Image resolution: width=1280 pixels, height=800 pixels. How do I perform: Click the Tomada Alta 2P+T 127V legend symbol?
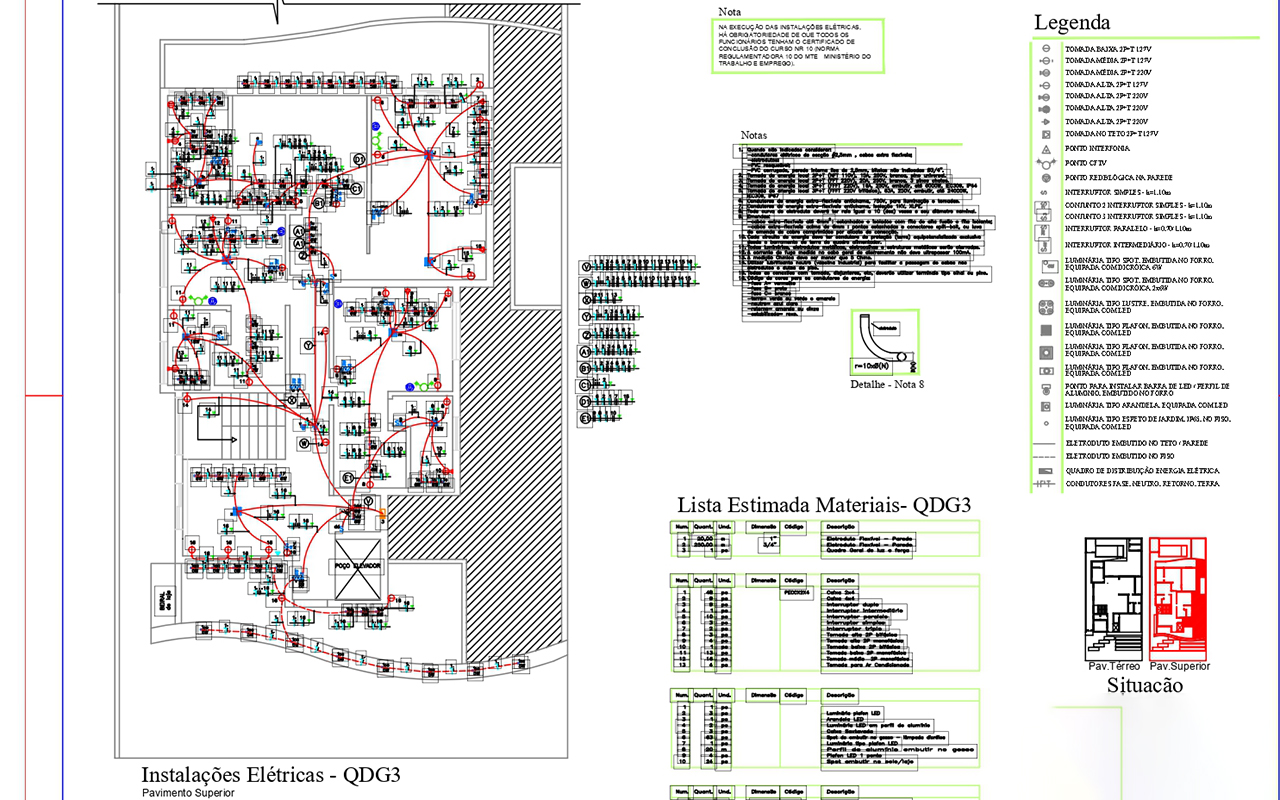point(1046,85)
